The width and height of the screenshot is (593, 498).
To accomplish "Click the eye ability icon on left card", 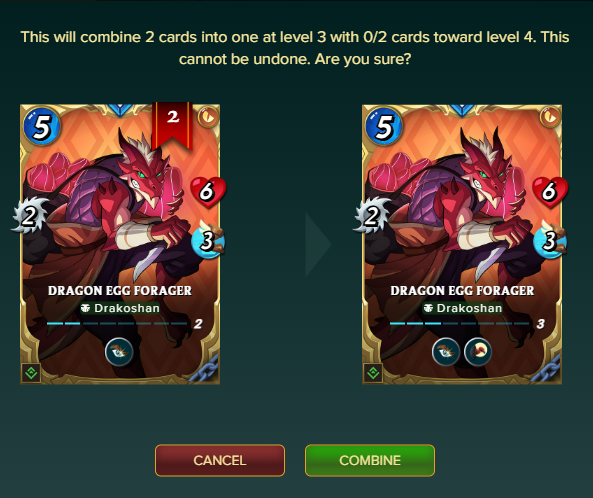I will 119,352.
